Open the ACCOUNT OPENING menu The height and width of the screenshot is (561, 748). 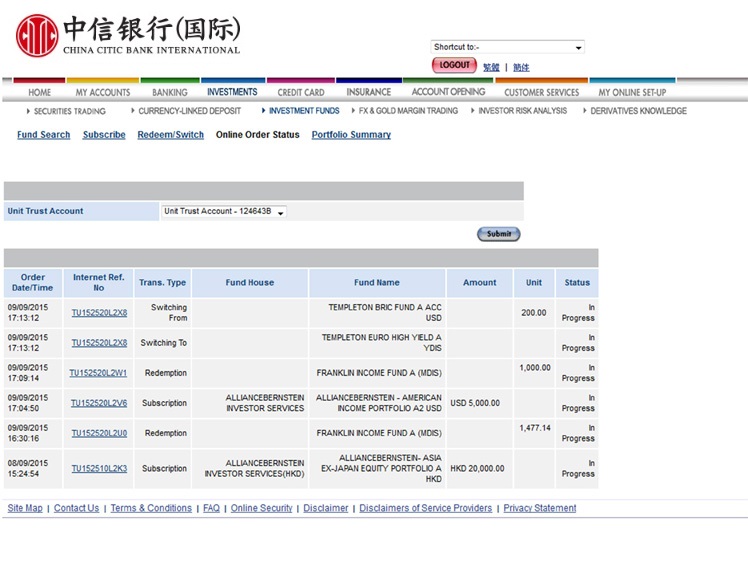click(448, 92)
